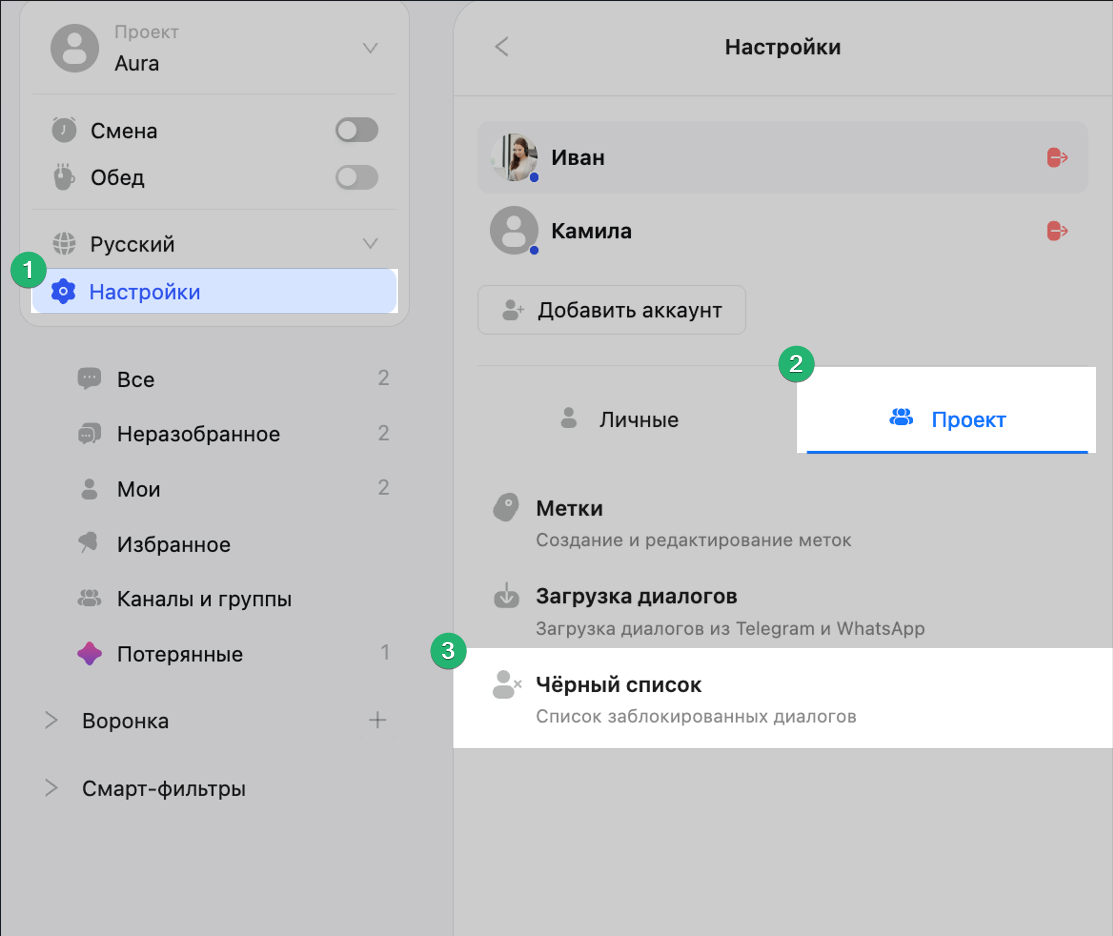This screenshot has height=936, width=1113.
Task: Open the Aura project dropdown chevron
Action: point(370,48)
